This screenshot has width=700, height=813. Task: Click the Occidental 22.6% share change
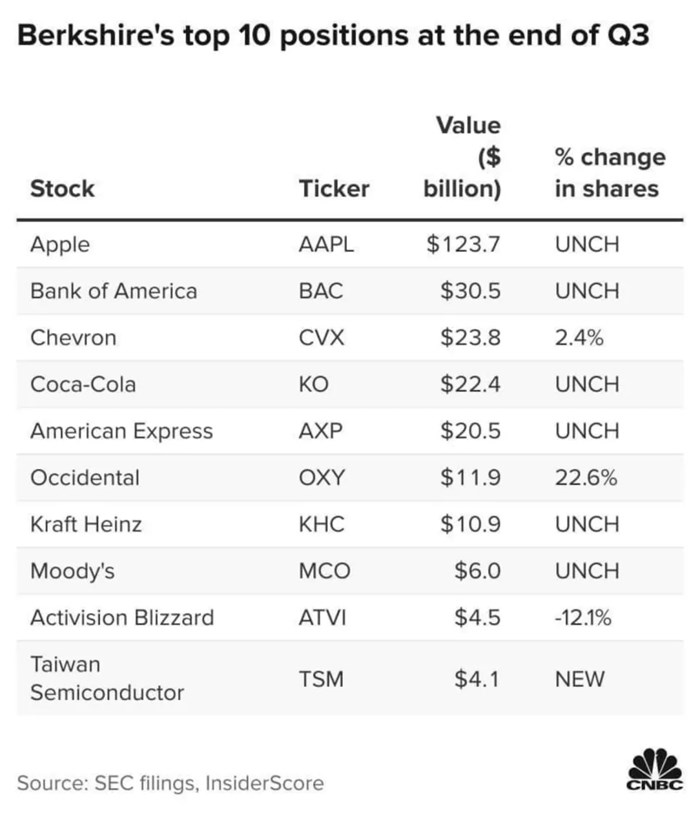click(x=585, y=478)
